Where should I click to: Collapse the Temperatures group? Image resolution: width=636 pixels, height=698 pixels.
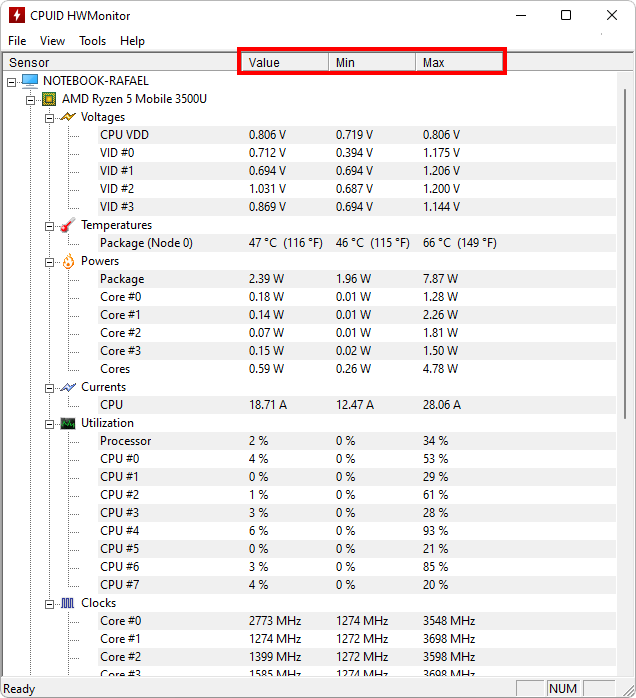coord(49,226)
